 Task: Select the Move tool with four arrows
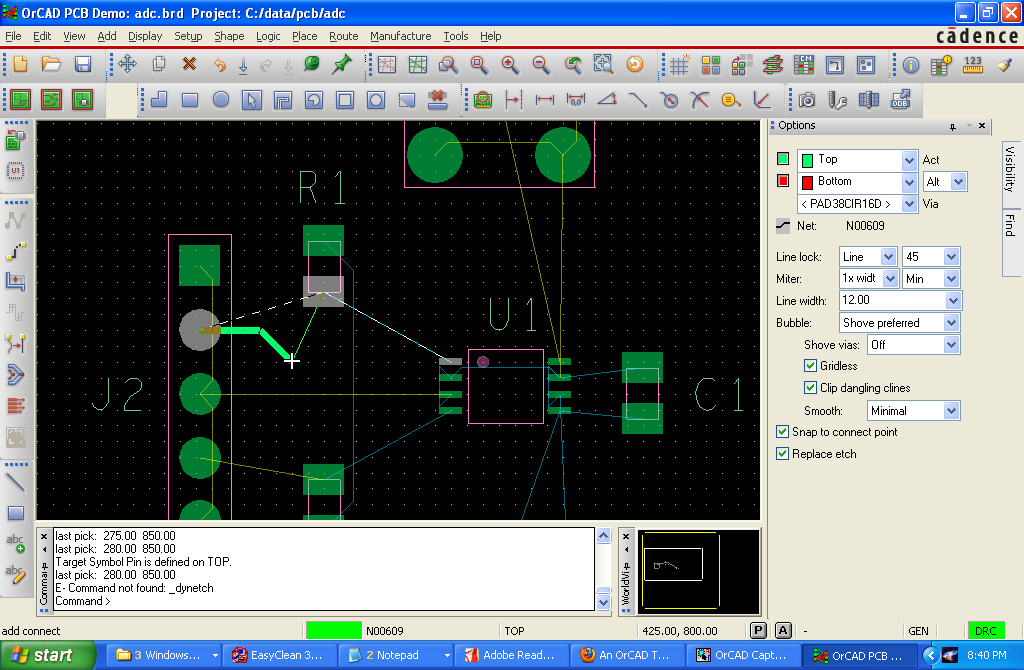click(x=128, y=64)
